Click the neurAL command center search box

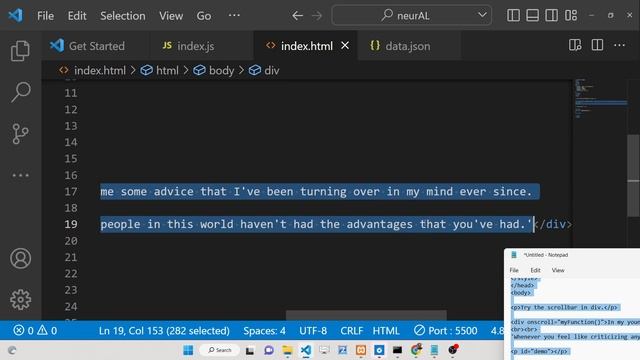click(x=411, y=16)
